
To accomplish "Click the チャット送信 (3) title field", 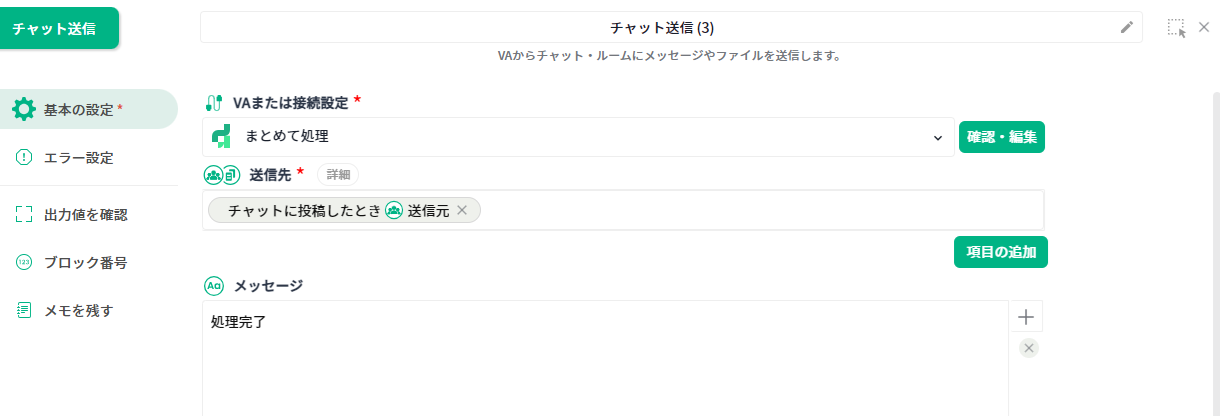I will click(x=661, y=28).
